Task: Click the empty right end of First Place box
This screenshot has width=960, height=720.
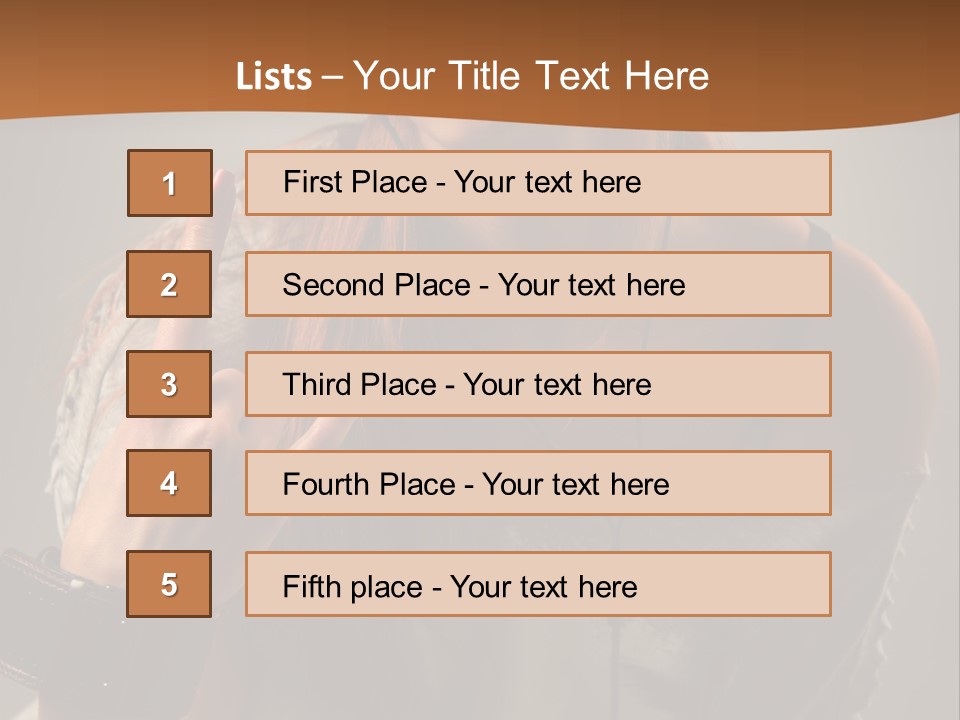Action: (x=760, y=183)
